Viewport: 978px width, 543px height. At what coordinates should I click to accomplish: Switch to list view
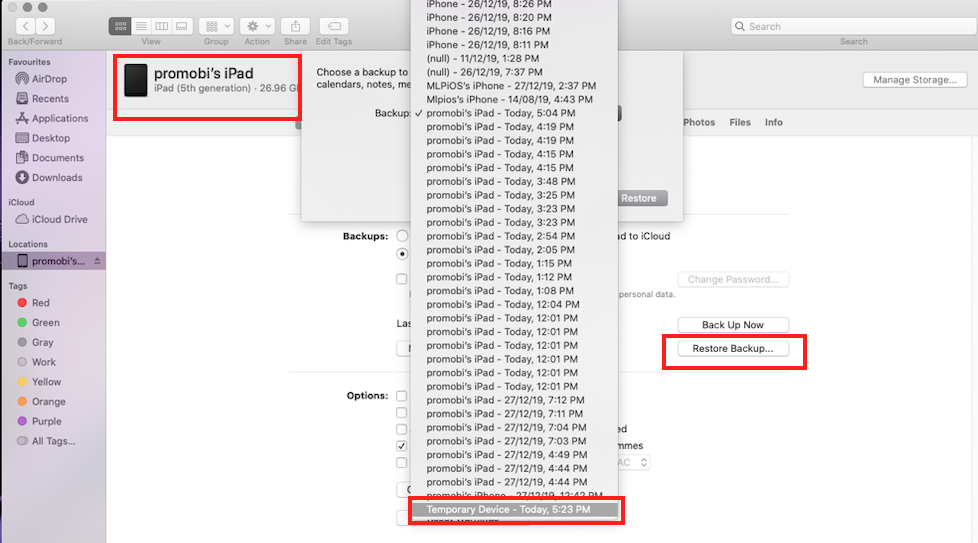pyautogui.click(x=141, y=26)
